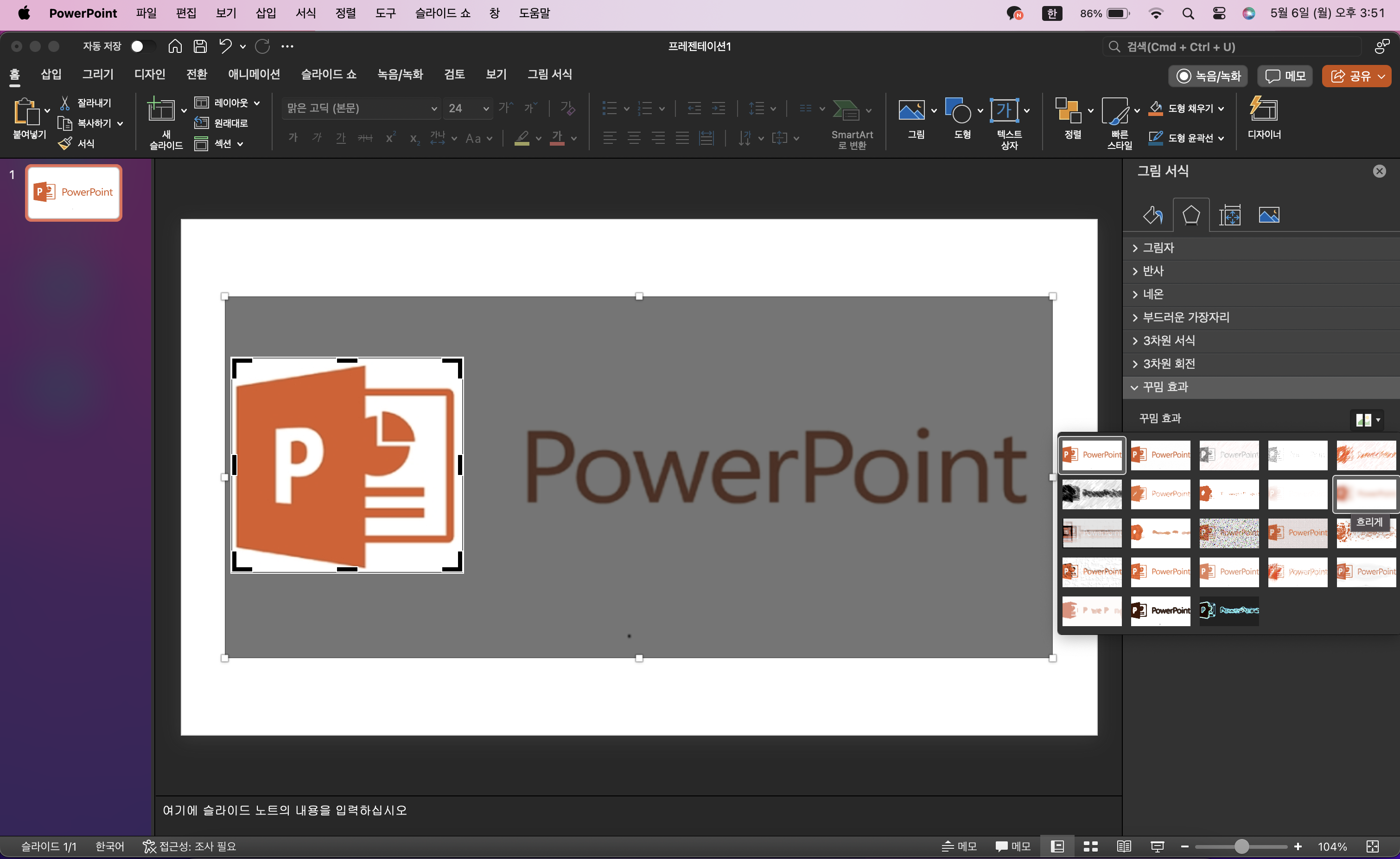Click the Text Box (텍스트 상자) icon
Viewport: 1400px width, 859px height.
pyautogui.click(x=1004, y=110)
